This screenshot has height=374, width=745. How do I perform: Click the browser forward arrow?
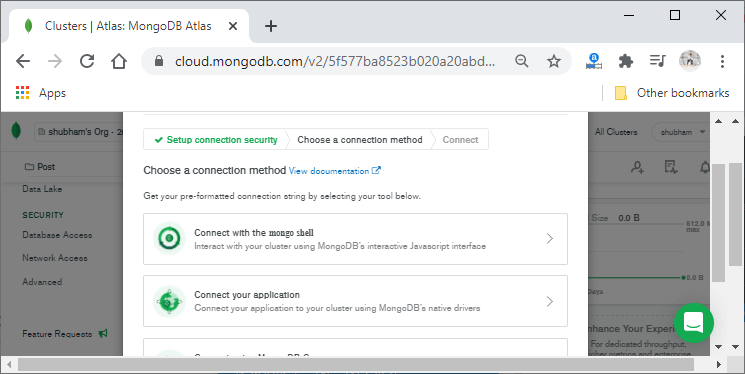click(55, 61)
